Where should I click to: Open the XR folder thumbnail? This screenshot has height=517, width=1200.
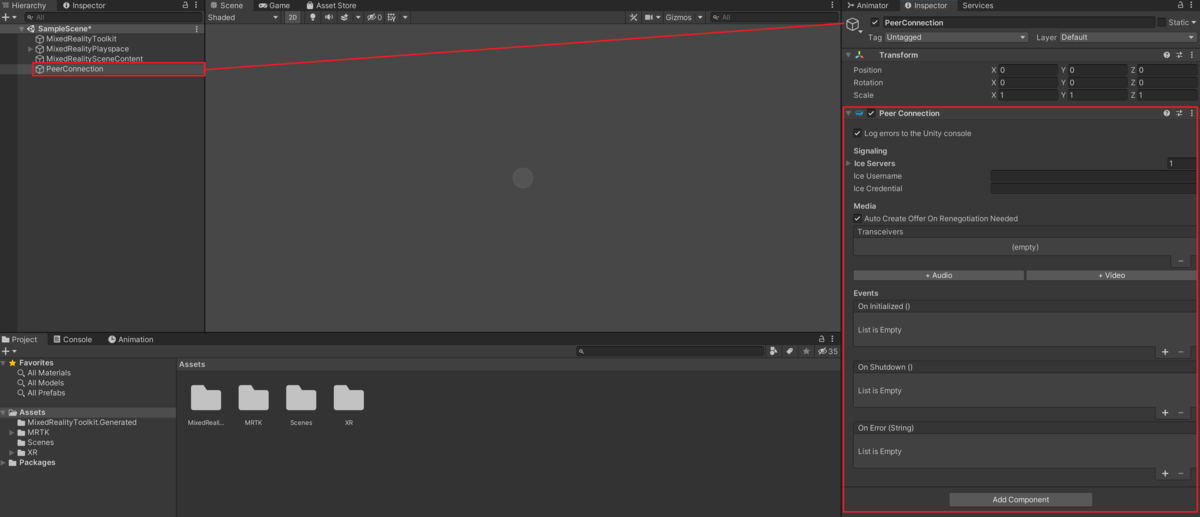pyautogui.click(x=349, y=398)
